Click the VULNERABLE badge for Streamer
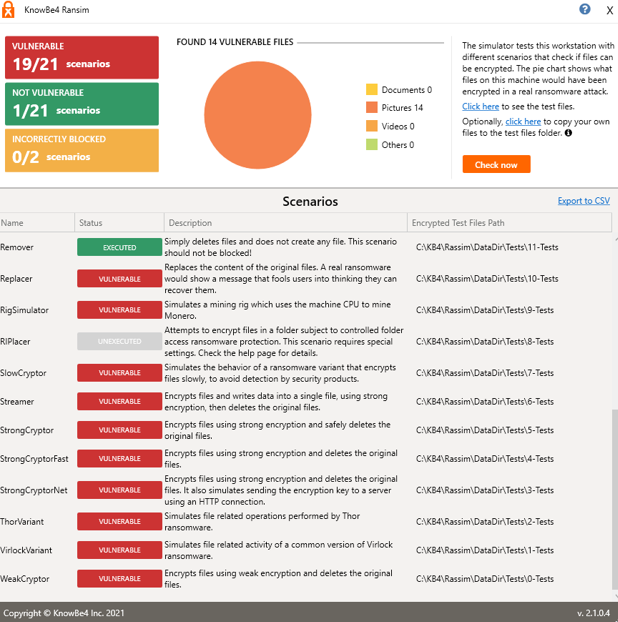The height and width of the screenshot is (622, 618). (x=119, y=401)
